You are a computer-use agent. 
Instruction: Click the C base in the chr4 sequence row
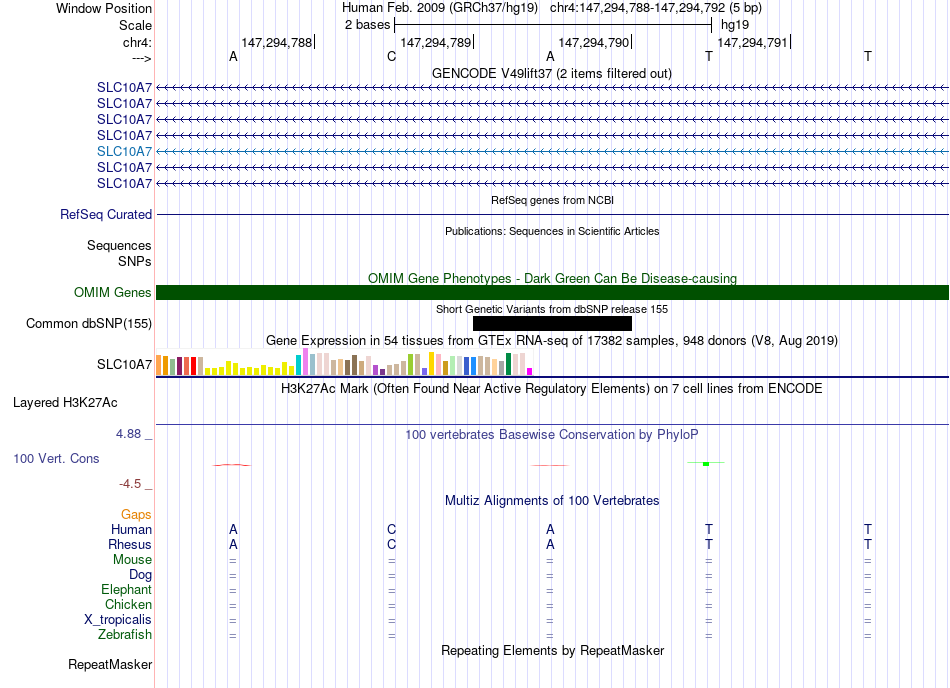point(391,57)
